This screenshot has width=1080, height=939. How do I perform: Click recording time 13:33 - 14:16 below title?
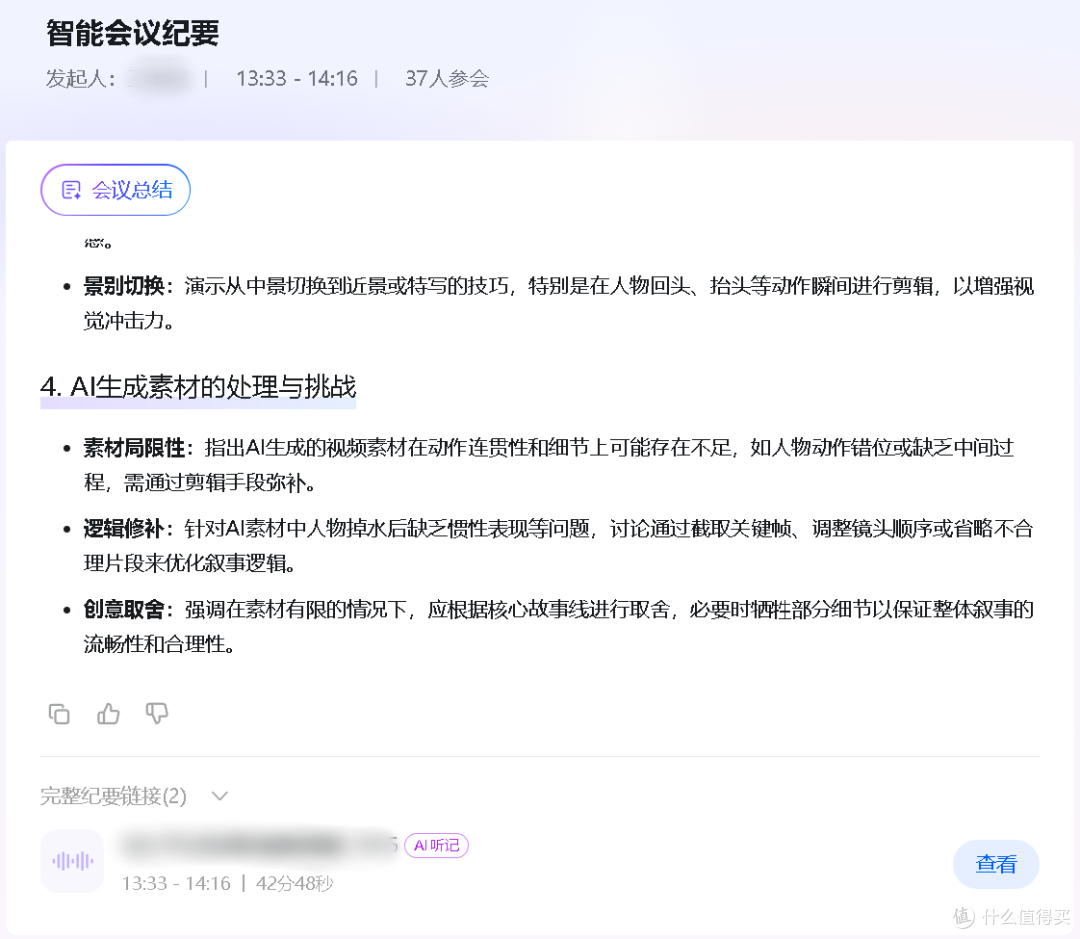click(176, 883)
